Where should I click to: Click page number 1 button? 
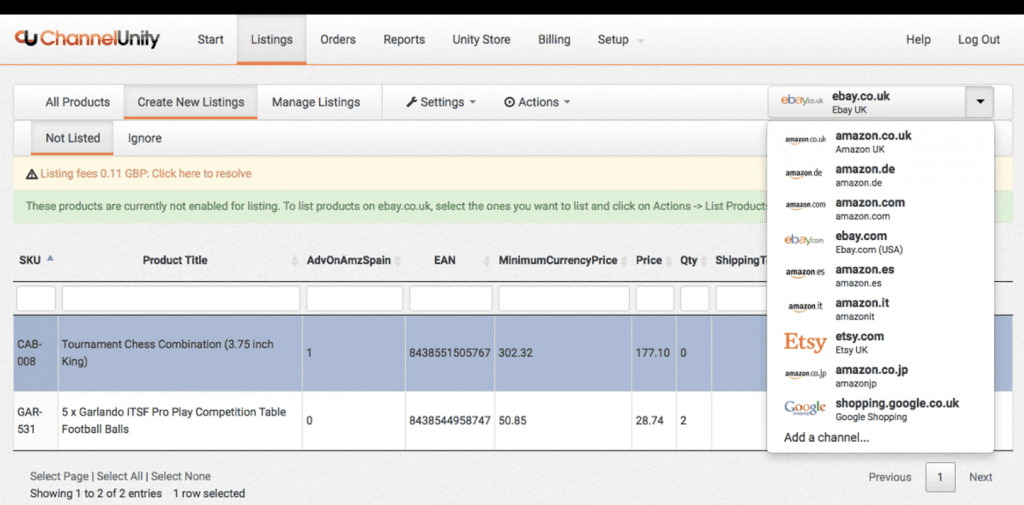[940, 477]
